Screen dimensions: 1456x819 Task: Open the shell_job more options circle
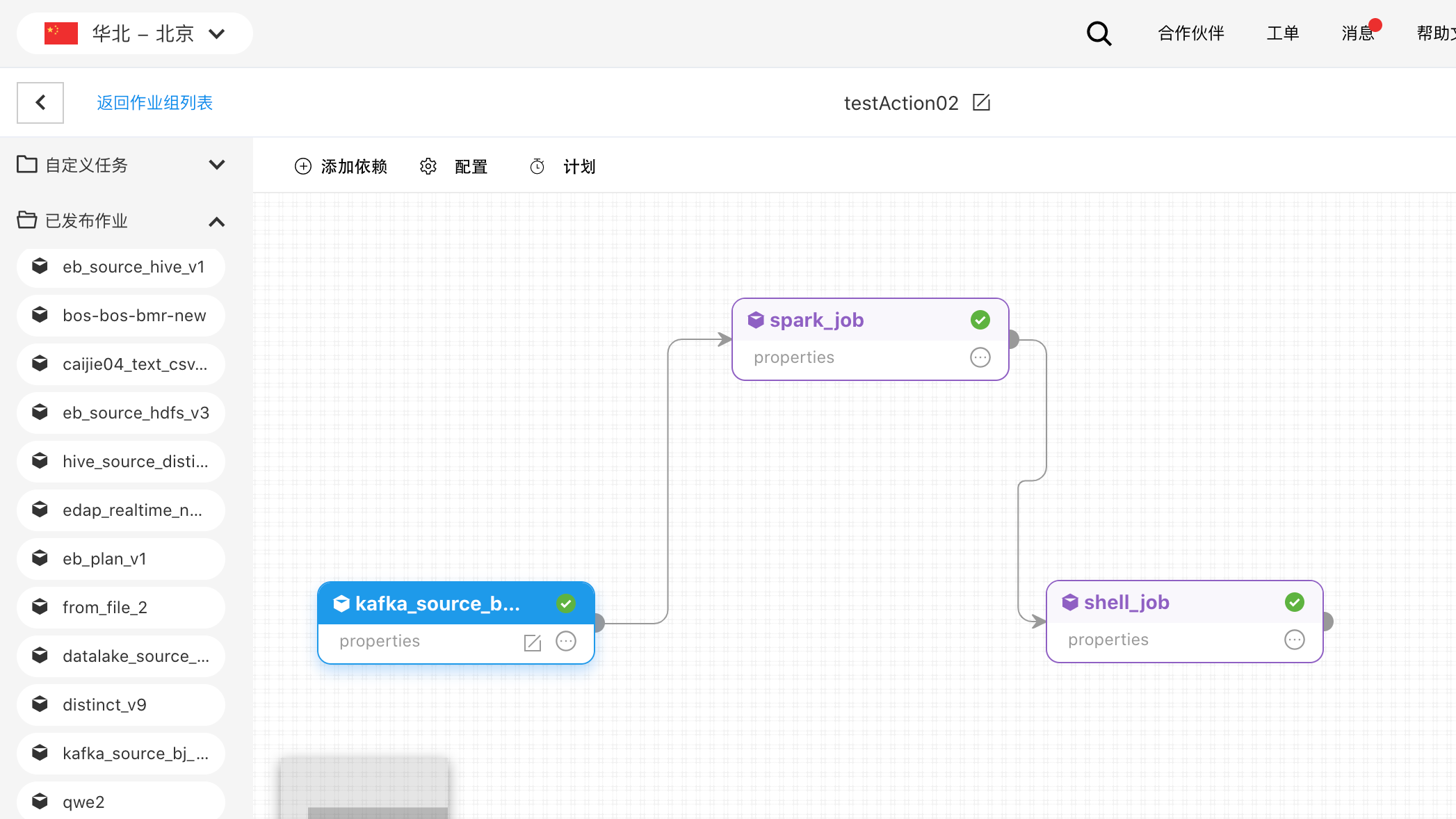(x=1295, y=640)
